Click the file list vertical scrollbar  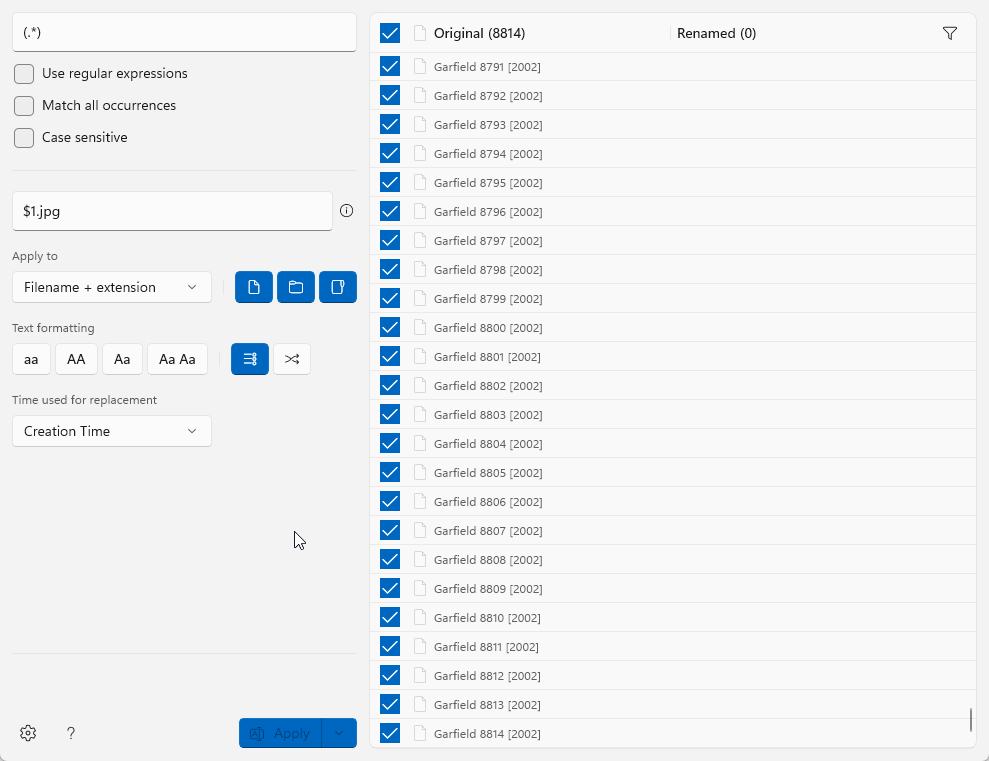click(x=970, y=720)
